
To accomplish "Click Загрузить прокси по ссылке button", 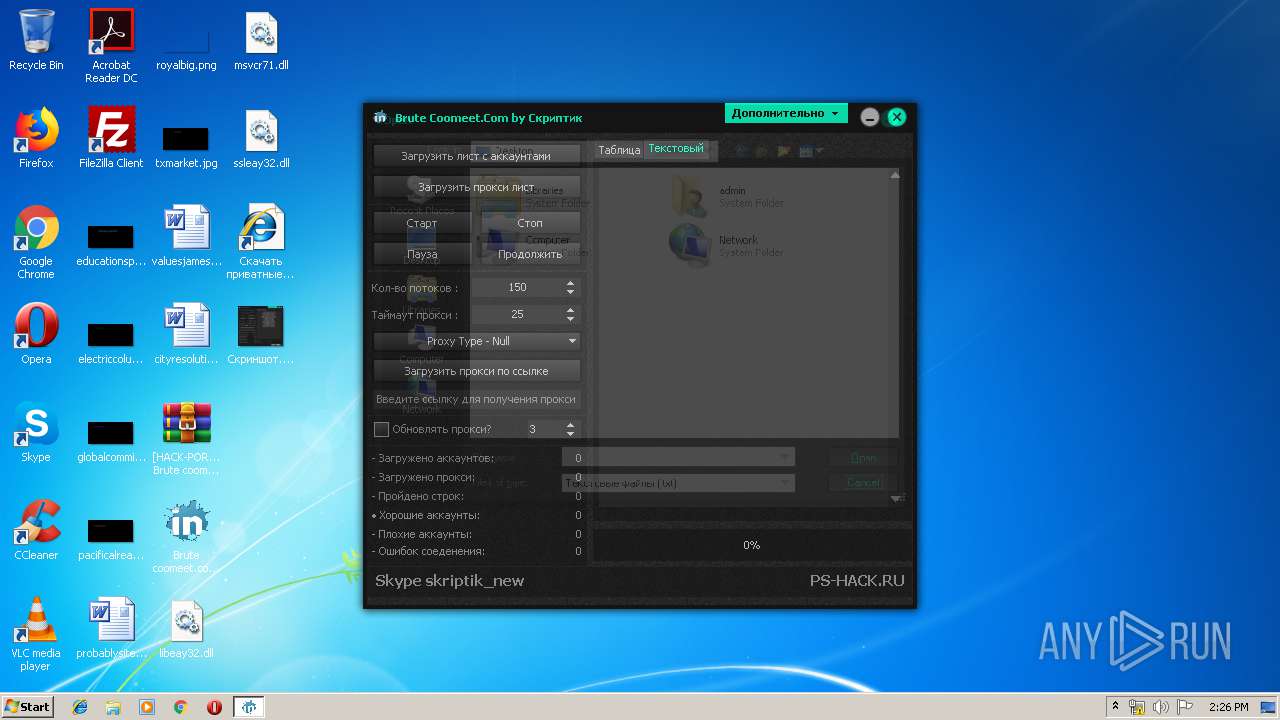I will 476,371.
